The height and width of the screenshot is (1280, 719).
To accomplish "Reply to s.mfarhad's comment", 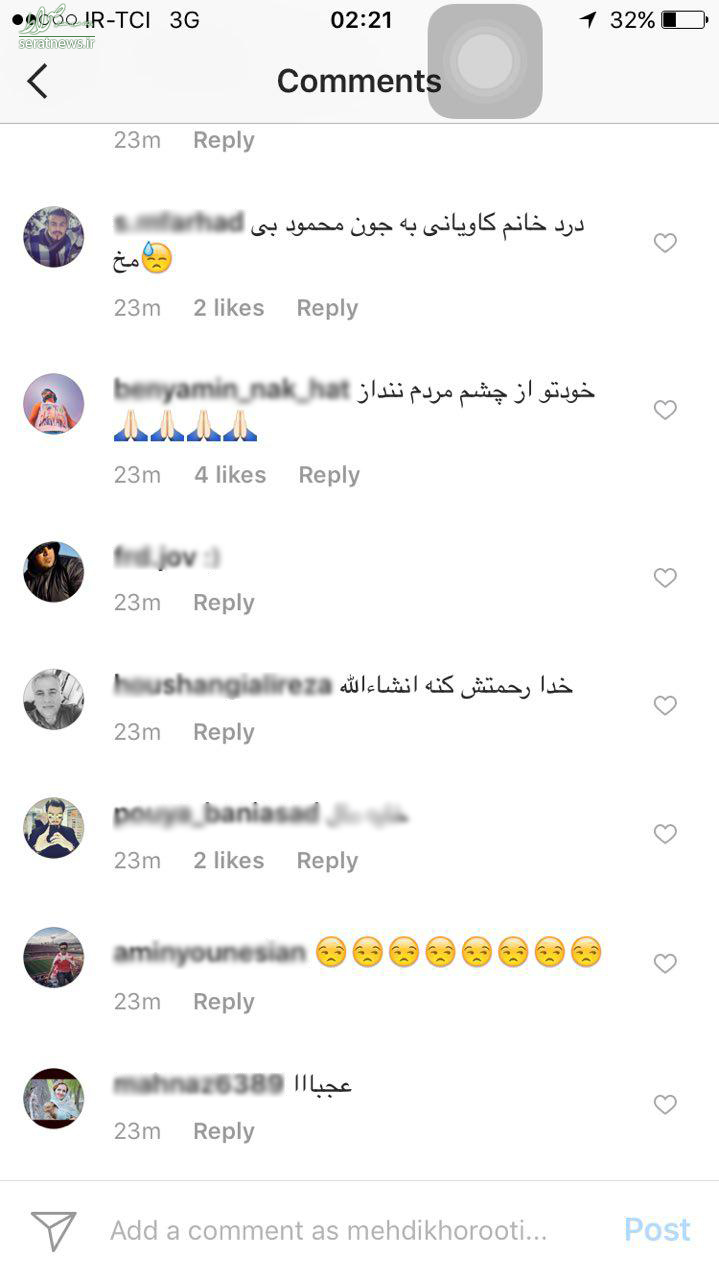I will [327, 308].
